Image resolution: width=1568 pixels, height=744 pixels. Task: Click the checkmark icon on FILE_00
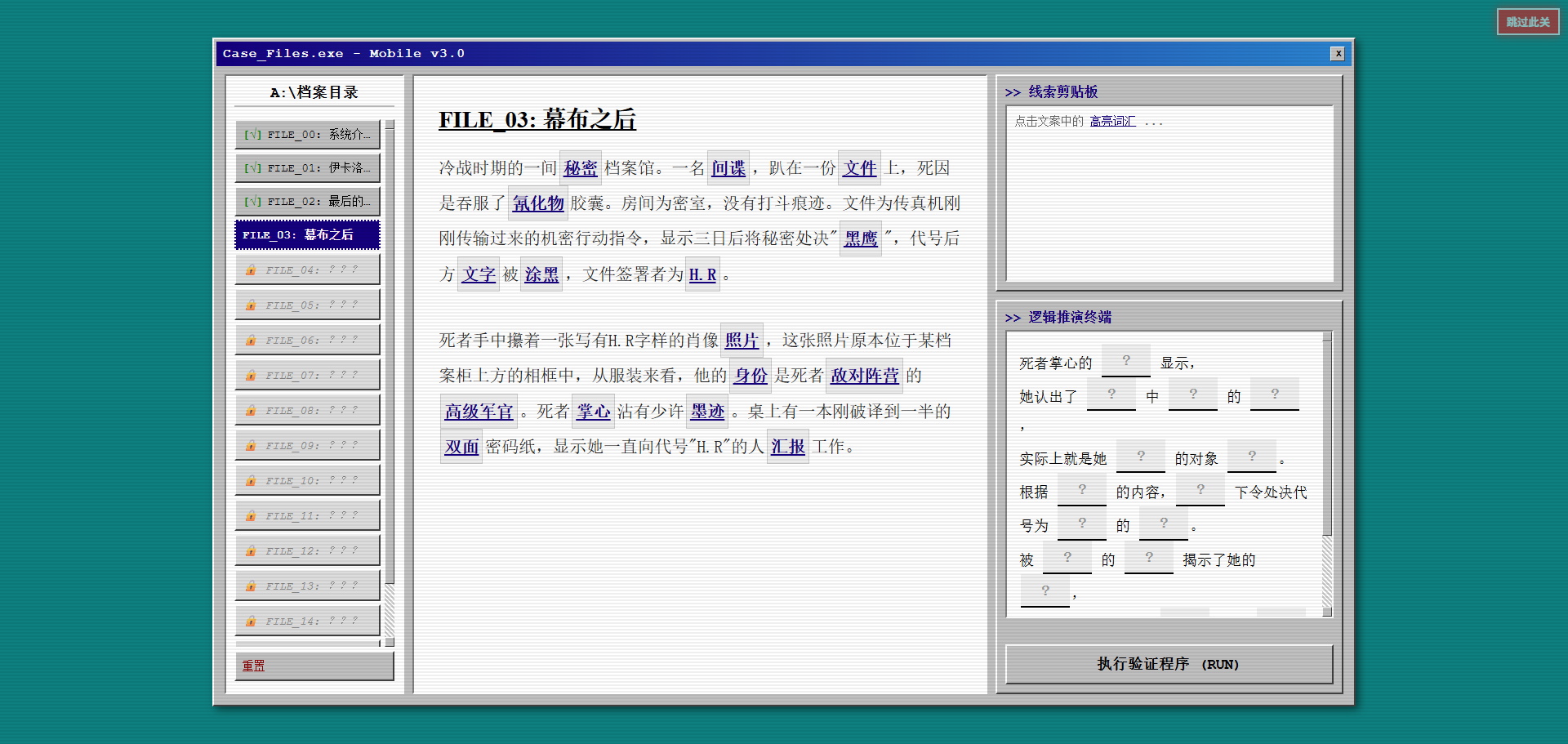[253, 135]
